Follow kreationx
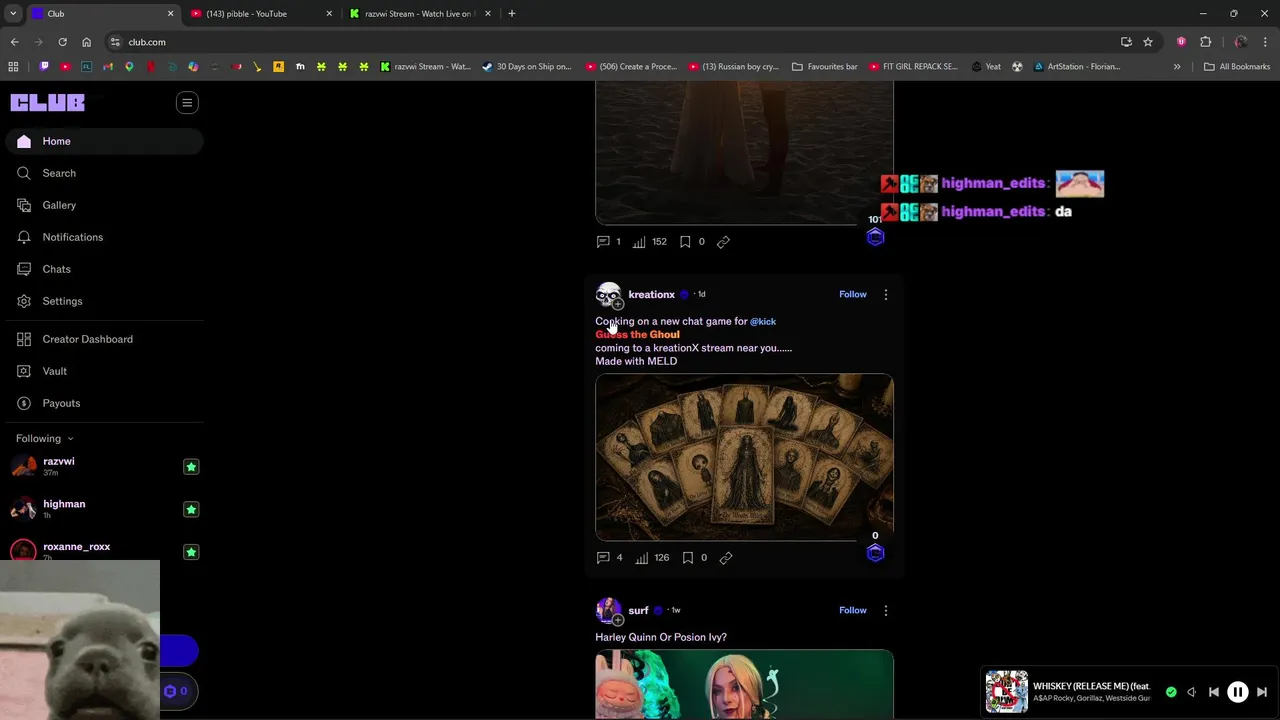 [x=853, y=294]
